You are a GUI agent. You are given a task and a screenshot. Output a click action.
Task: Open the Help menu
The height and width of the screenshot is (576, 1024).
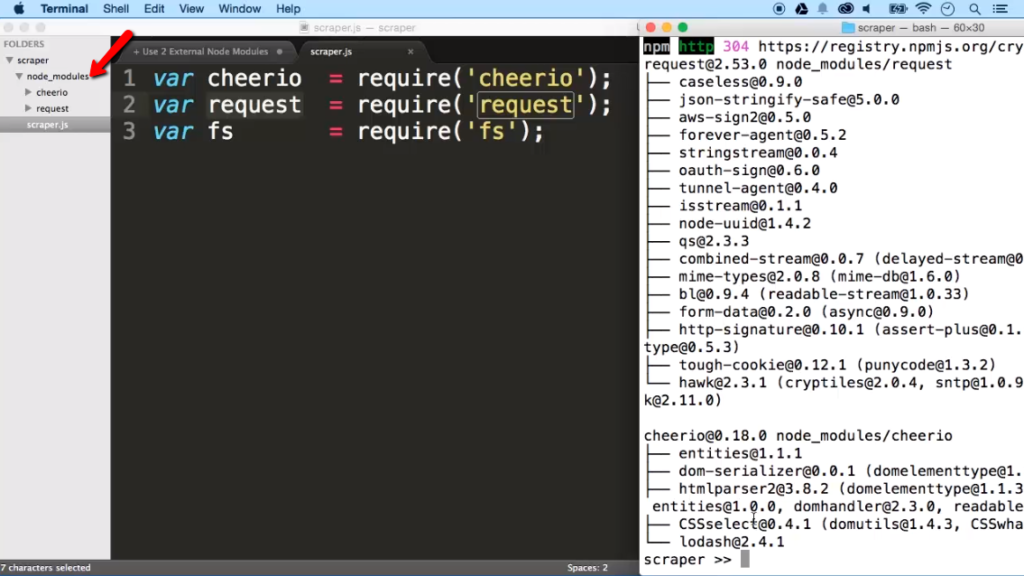tap(288, 9)
